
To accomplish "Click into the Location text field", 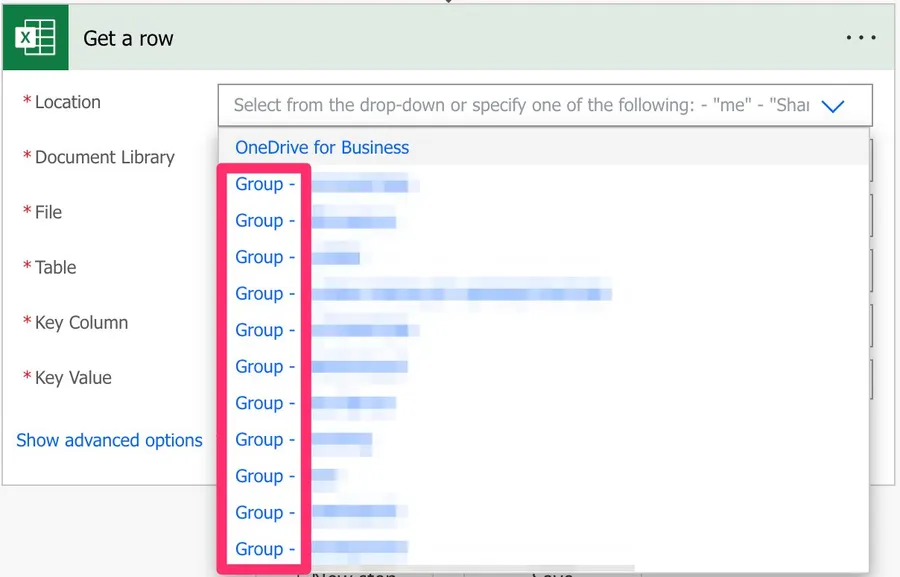I will [x=520, y=105].
